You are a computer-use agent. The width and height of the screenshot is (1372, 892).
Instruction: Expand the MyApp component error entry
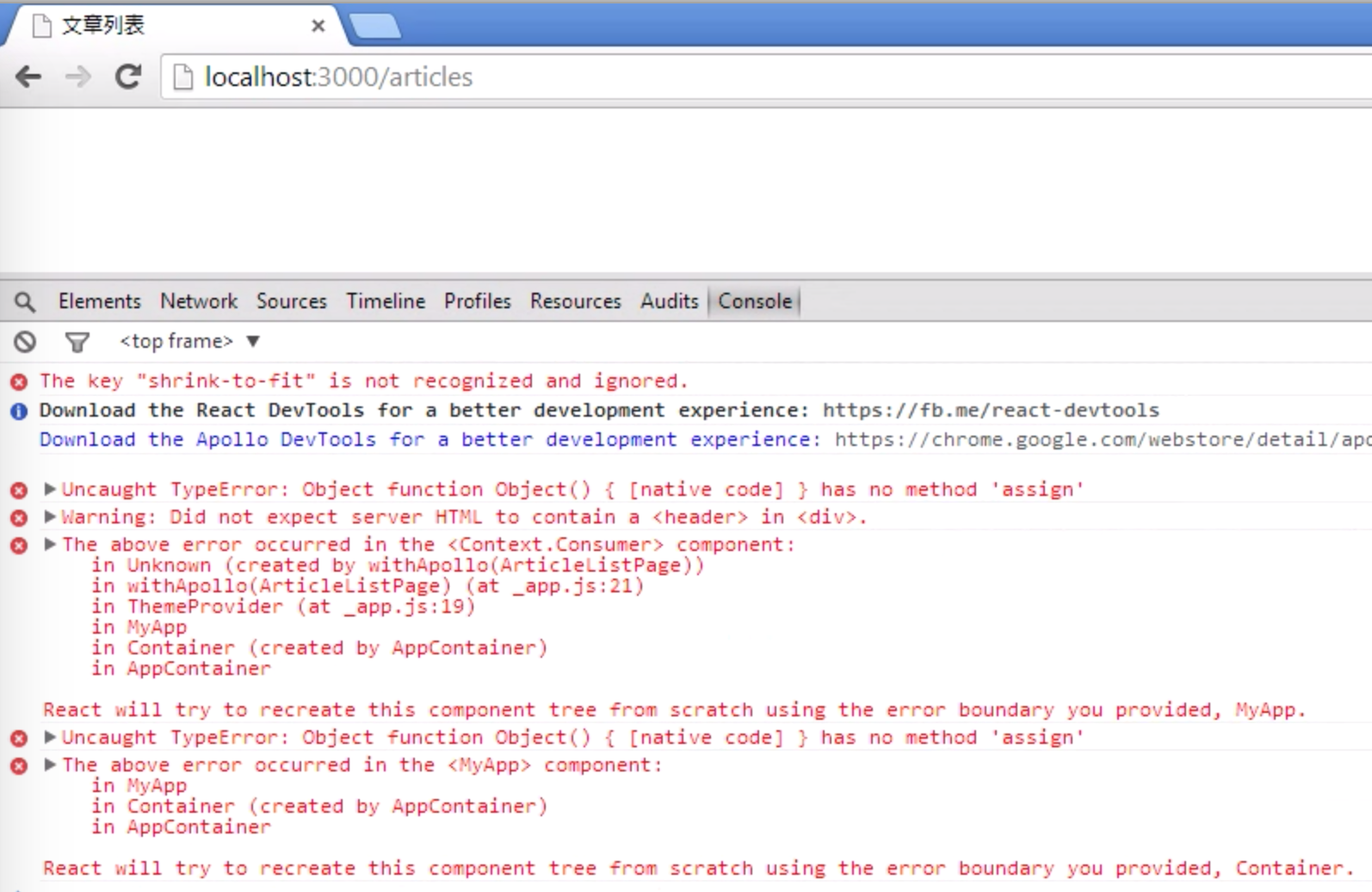tap(50, 765)
